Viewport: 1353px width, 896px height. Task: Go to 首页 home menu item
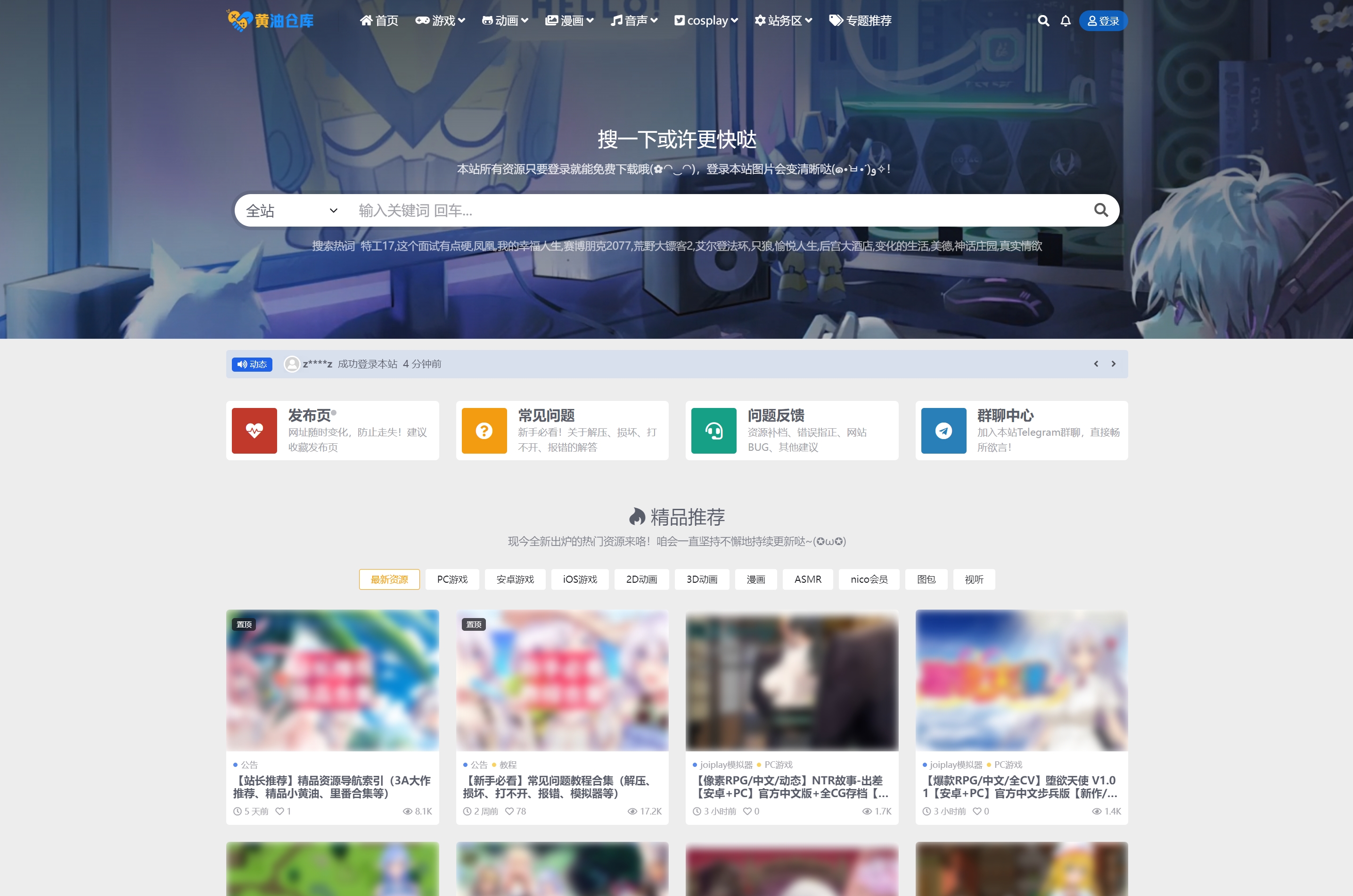coord(378,21)
